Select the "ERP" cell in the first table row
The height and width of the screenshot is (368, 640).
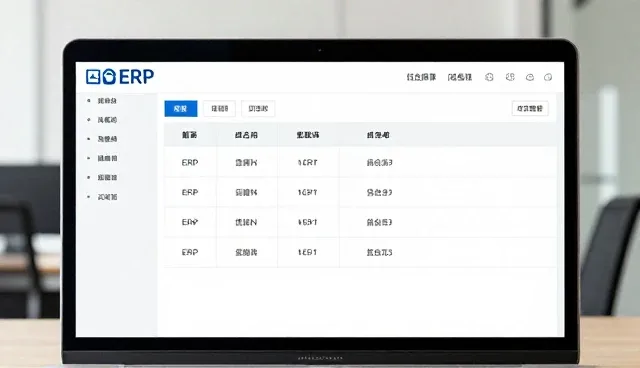click(x=190, y=162)
